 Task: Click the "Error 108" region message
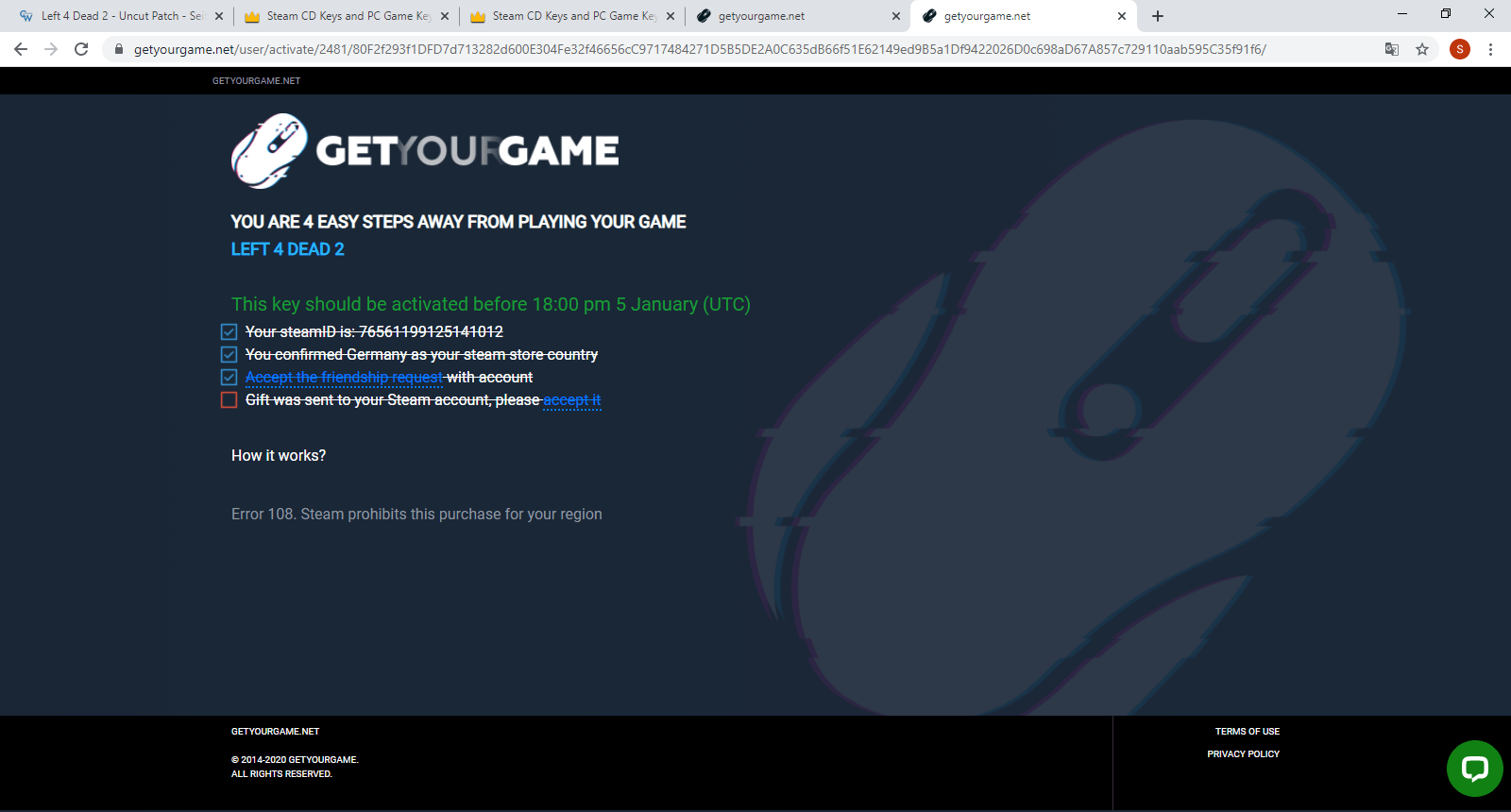coord(416,515)
